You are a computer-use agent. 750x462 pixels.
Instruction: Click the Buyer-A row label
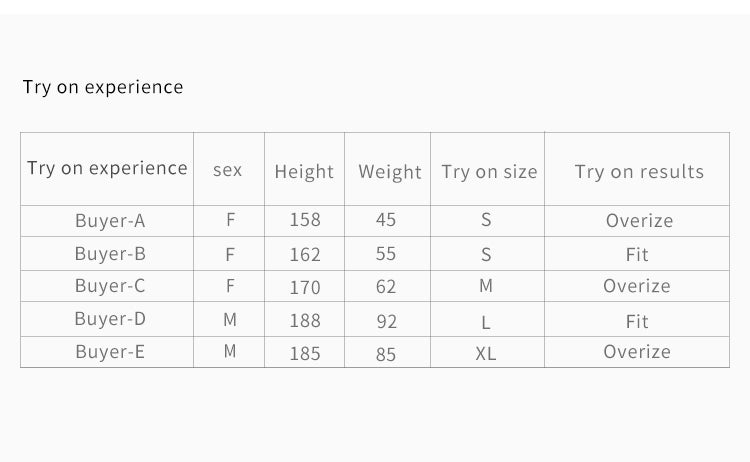[110, 221]
